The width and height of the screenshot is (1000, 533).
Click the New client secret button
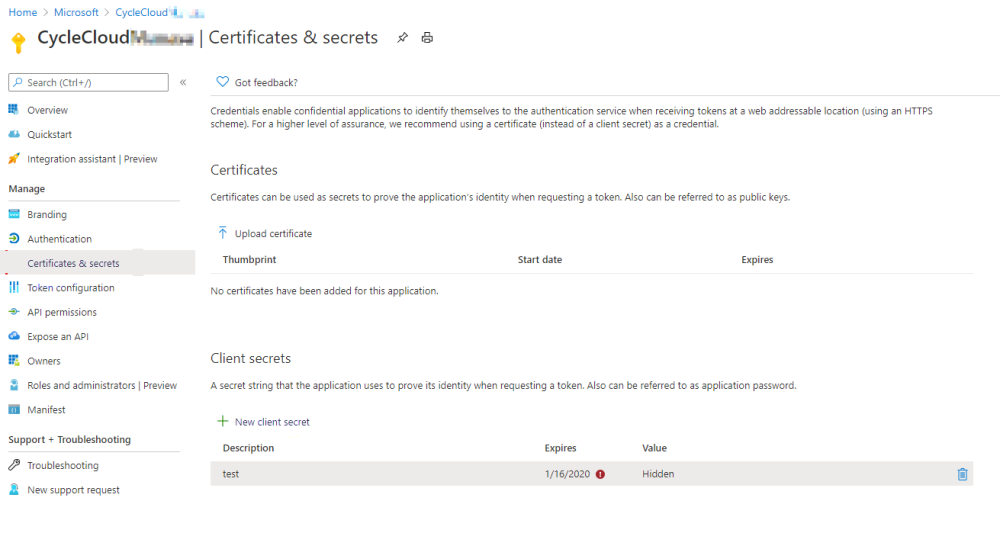click(x=271, y=422)
